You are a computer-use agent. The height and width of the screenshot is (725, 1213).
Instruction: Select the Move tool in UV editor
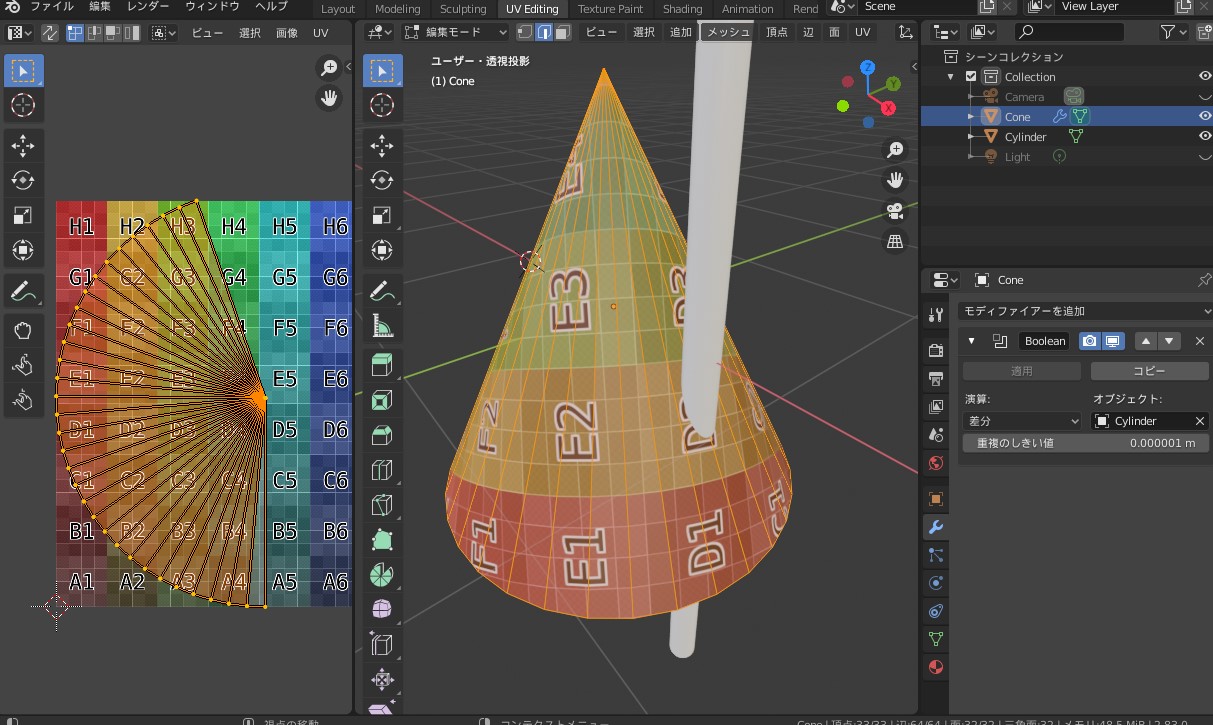(x=23, y=145)
